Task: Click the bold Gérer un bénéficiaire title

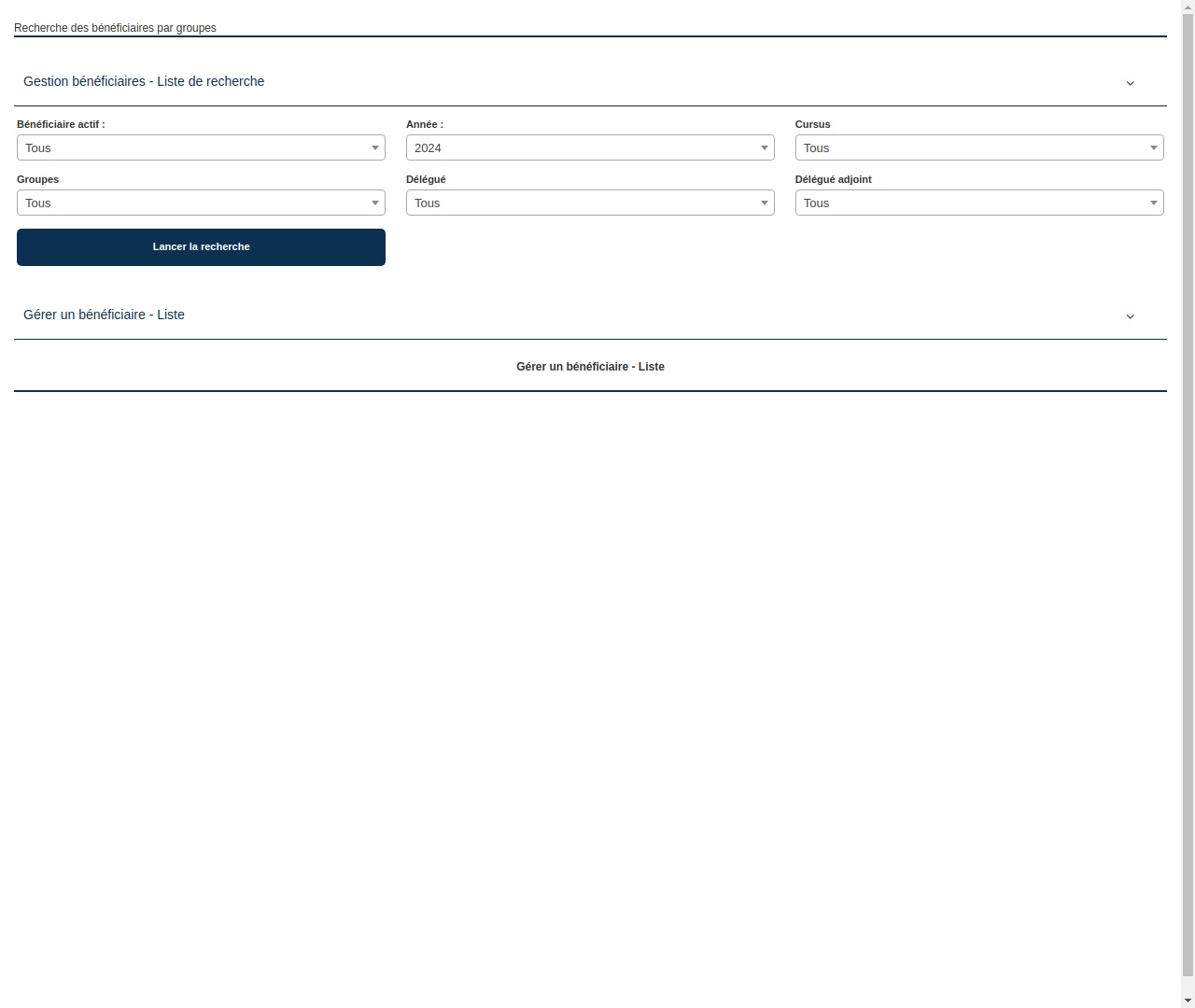Action: pyautogui.click(x=590, y=366)
